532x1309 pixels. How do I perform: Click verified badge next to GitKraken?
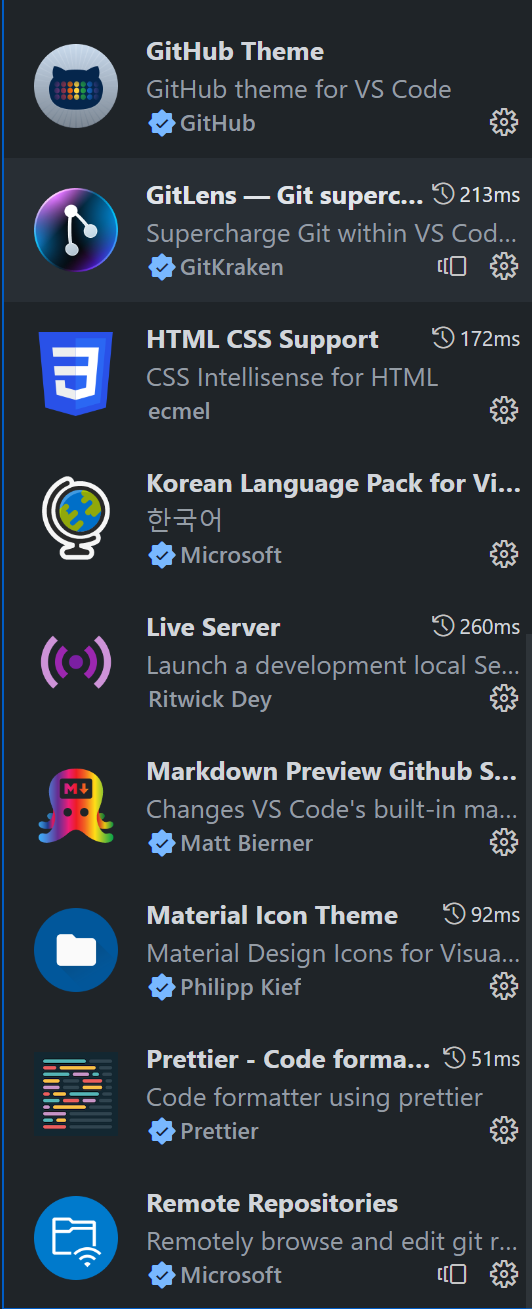161,268
